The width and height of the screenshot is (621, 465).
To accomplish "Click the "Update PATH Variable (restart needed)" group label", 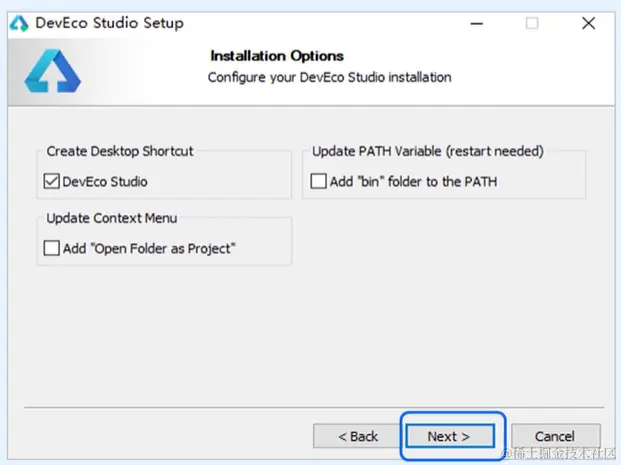I will tap(427, 151).
